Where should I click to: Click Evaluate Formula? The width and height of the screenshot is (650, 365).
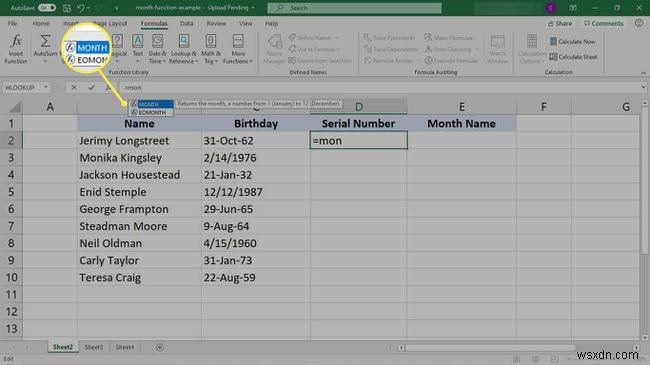click(451, 61)
